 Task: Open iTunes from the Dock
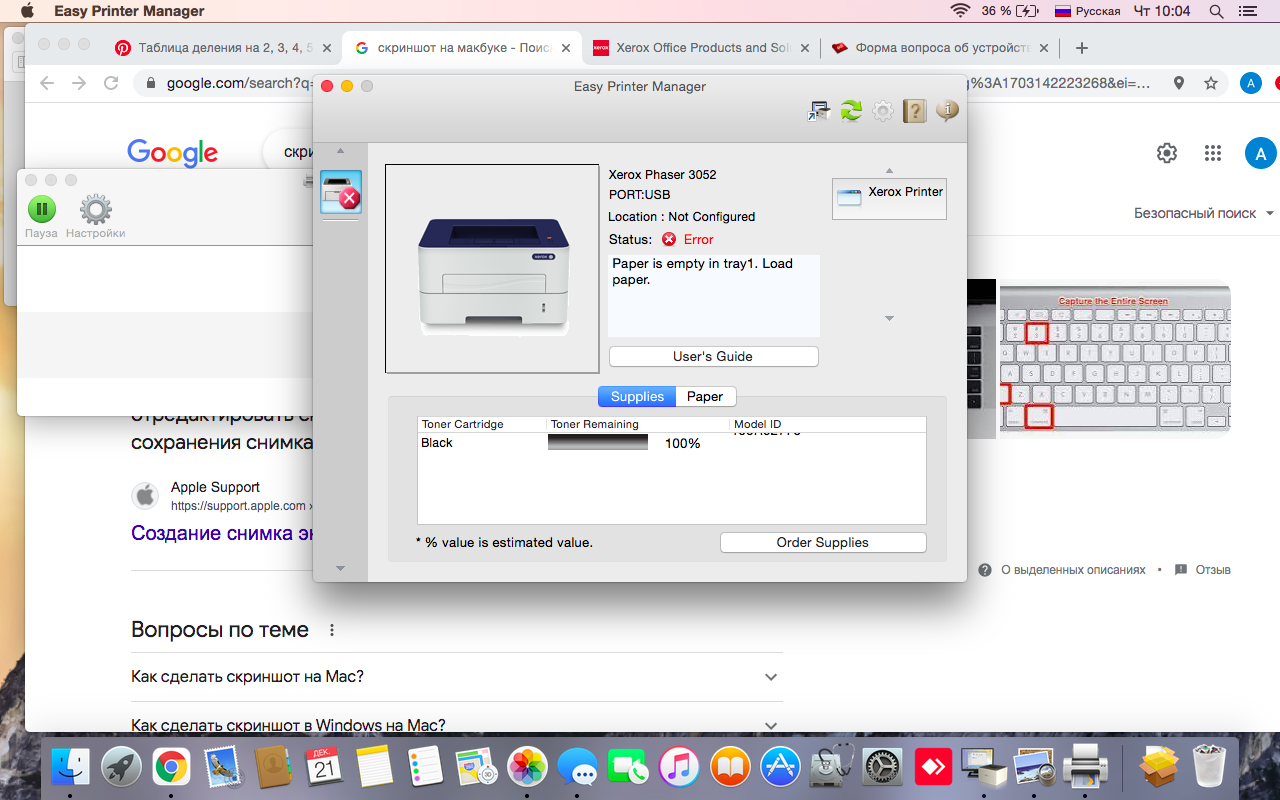click(679, 767)
